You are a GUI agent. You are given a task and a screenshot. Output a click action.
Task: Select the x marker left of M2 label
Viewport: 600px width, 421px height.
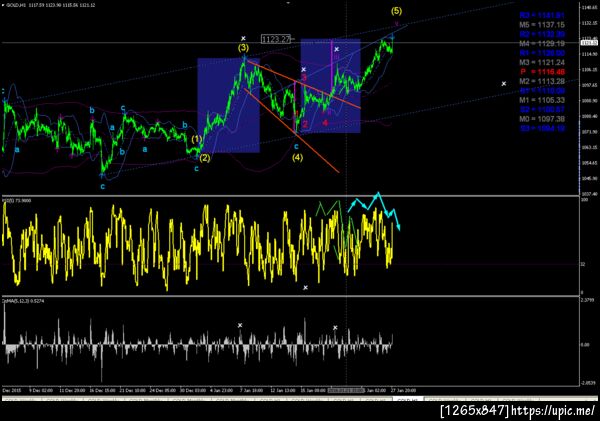click(x=504, y=83)
